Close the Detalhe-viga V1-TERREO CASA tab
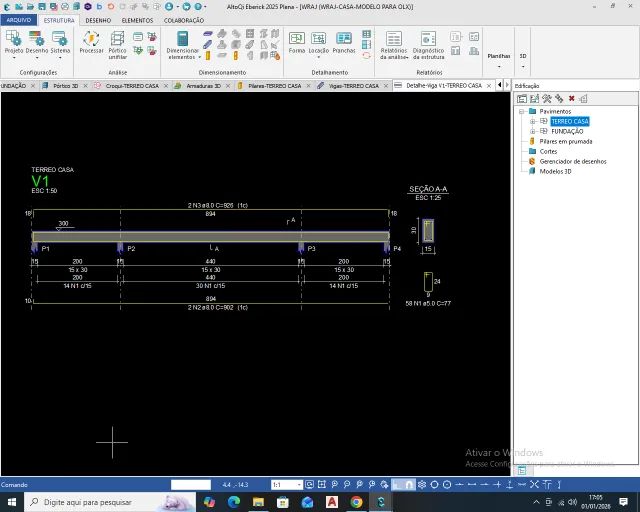Screen dimensions: 640x512 pyautogui.click(x=489, y=86)
